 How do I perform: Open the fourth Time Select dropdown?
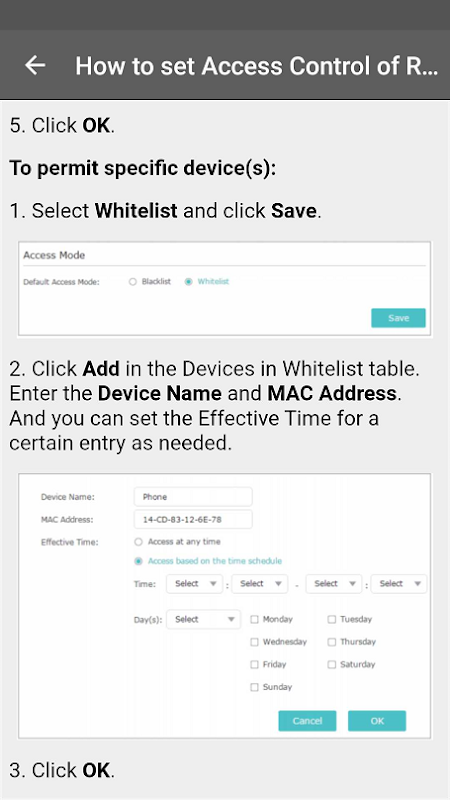399,584
